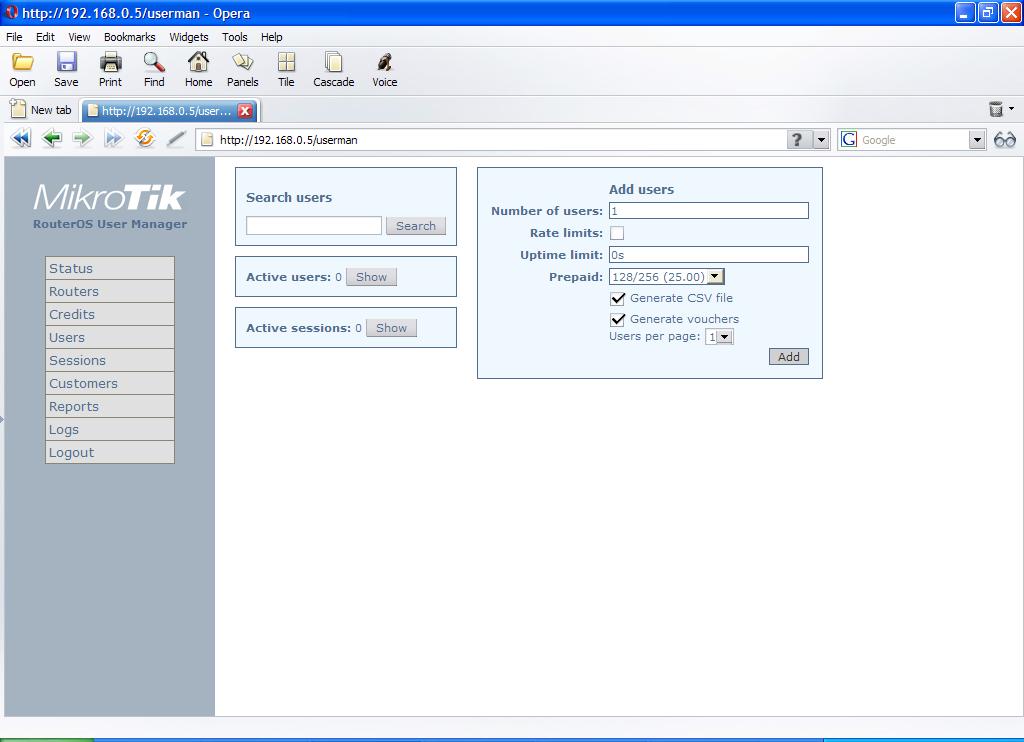Click the Search button in Search users
The image size is (1024, 742).
point(415,225)
